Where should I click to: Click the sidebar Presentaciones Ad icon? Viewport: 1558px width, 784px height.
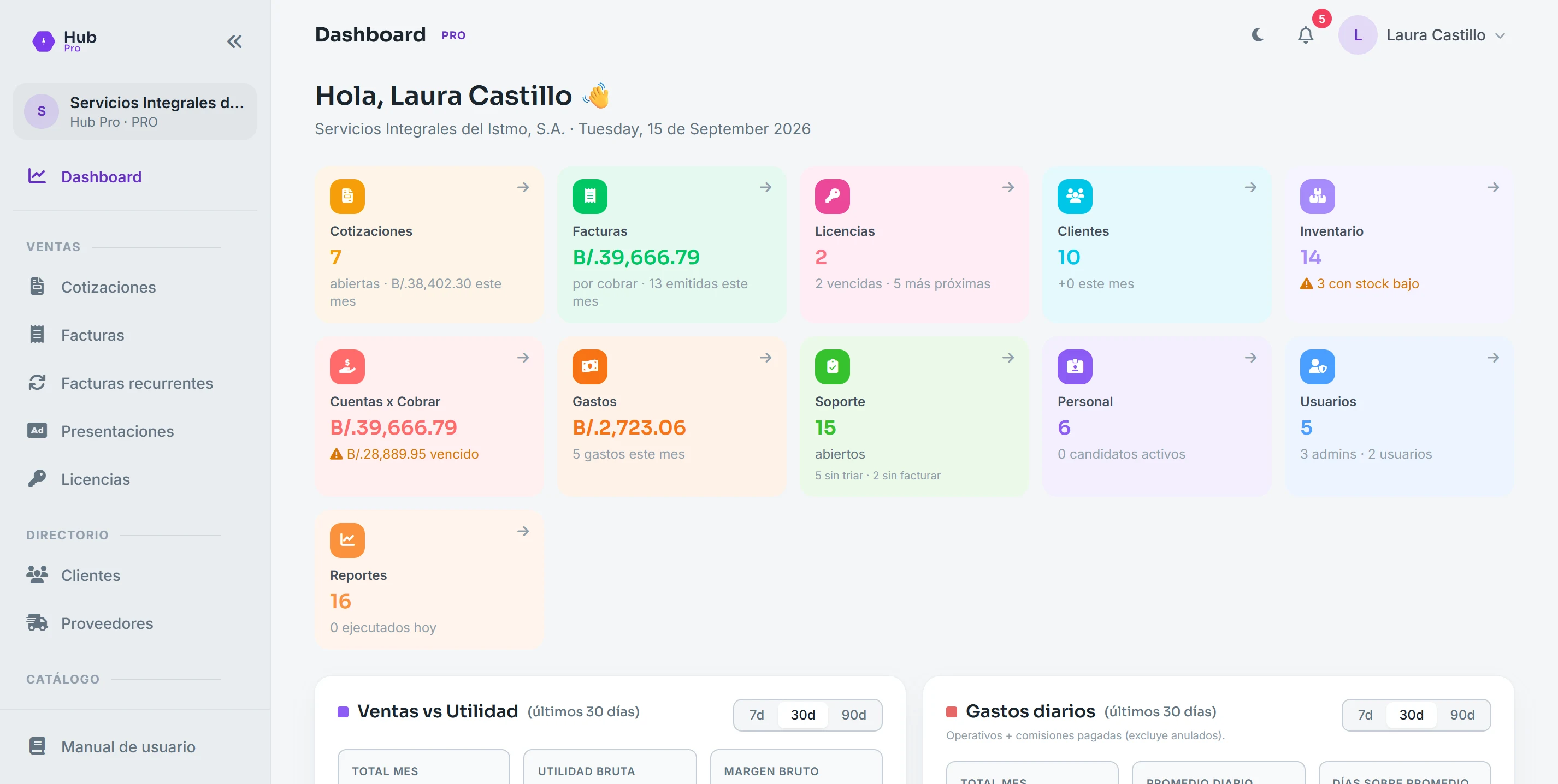37,430
